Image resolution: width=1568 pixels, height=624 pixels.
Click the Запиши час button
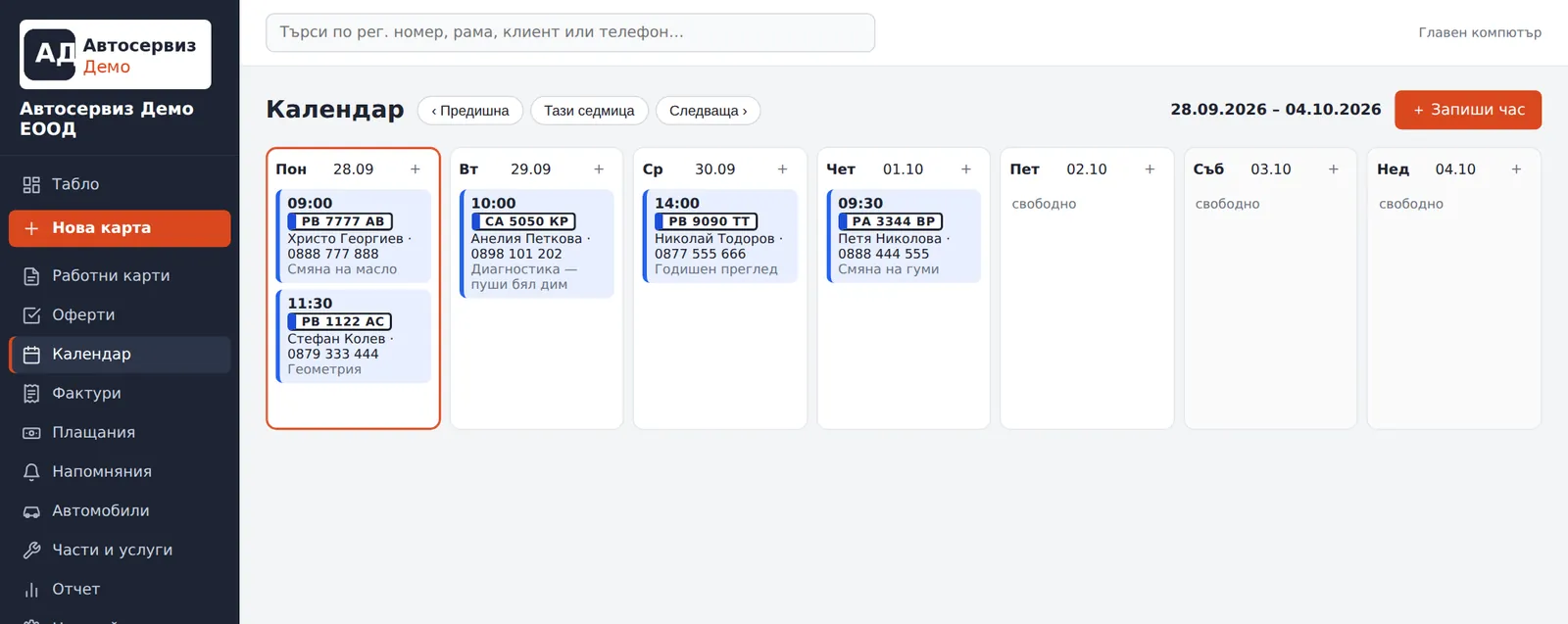(x=1468, y=110)
